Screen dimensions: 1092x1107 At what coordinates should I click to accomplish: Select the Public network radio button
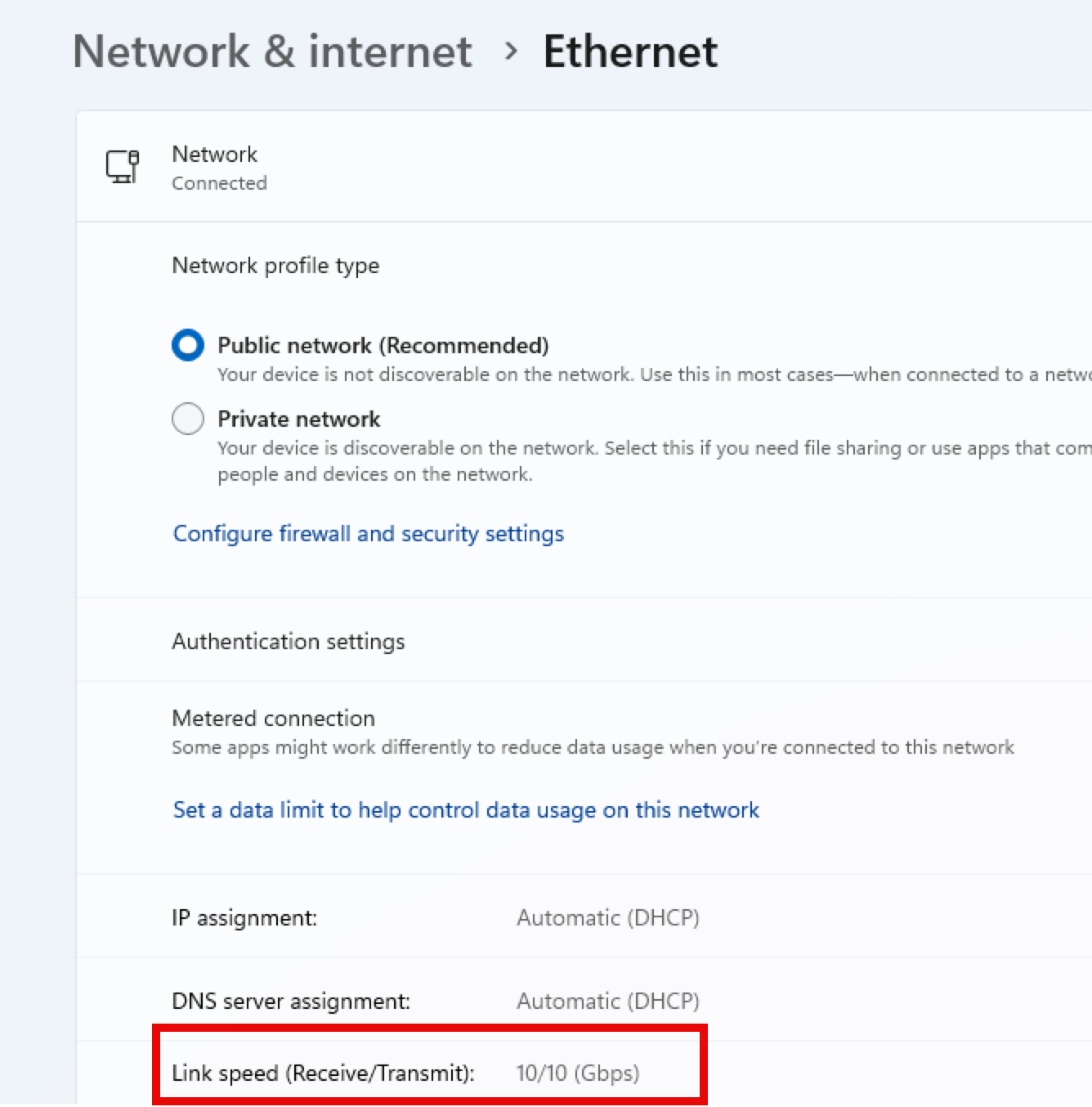188,345
